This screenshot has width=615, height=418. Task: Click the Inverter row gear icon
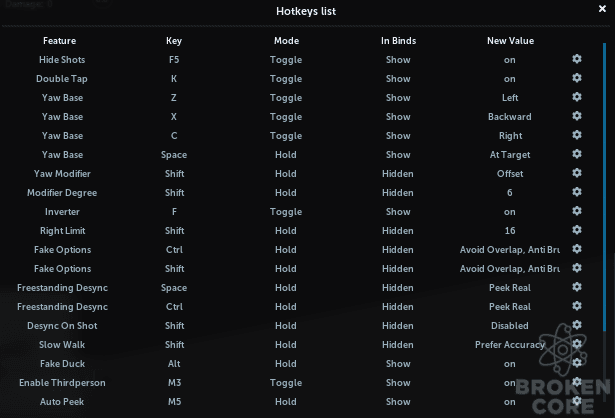(x=577, y=211)
